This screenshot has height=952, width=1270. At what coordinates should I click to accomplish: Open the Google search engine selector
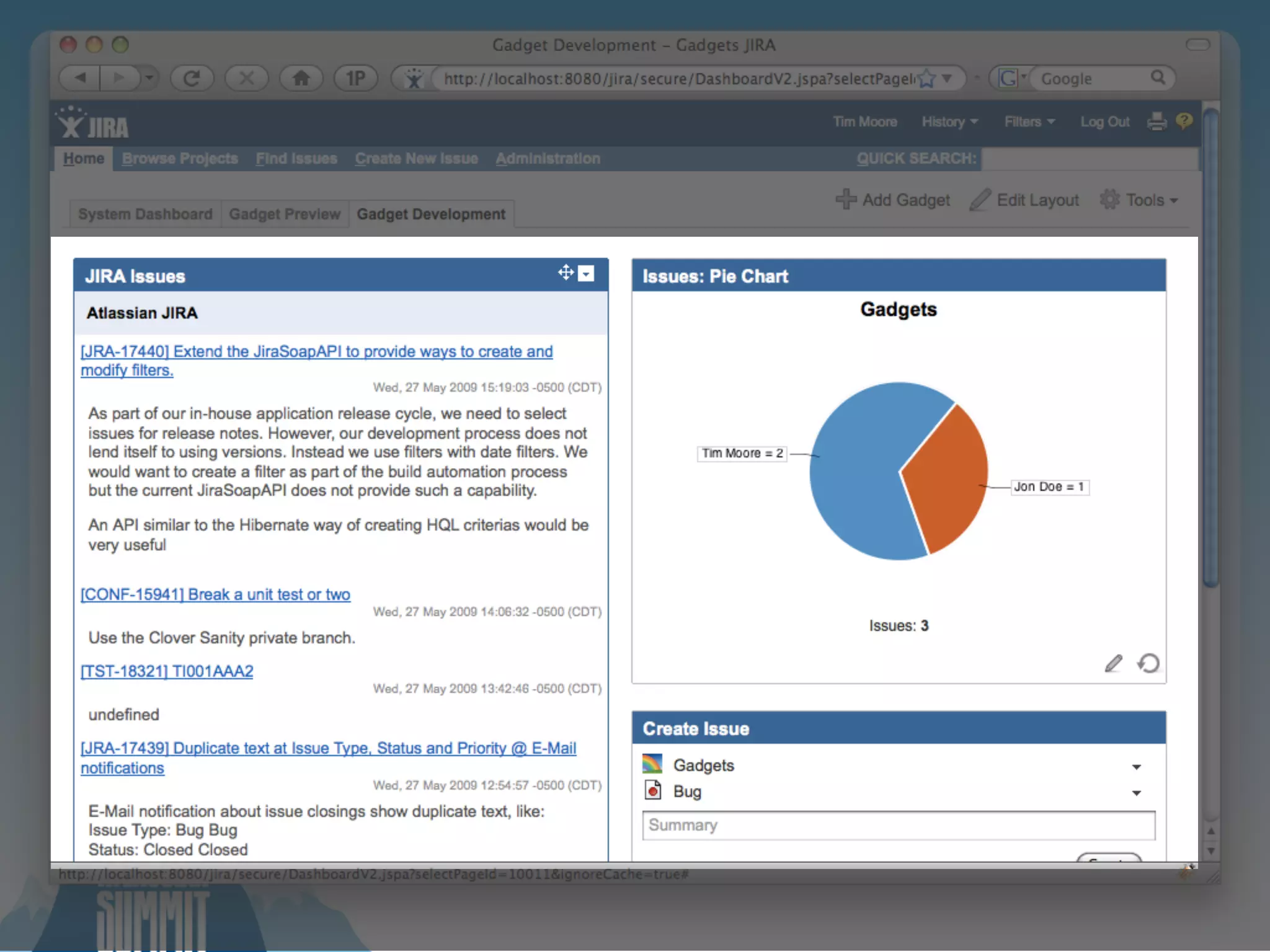point(1011,79)
